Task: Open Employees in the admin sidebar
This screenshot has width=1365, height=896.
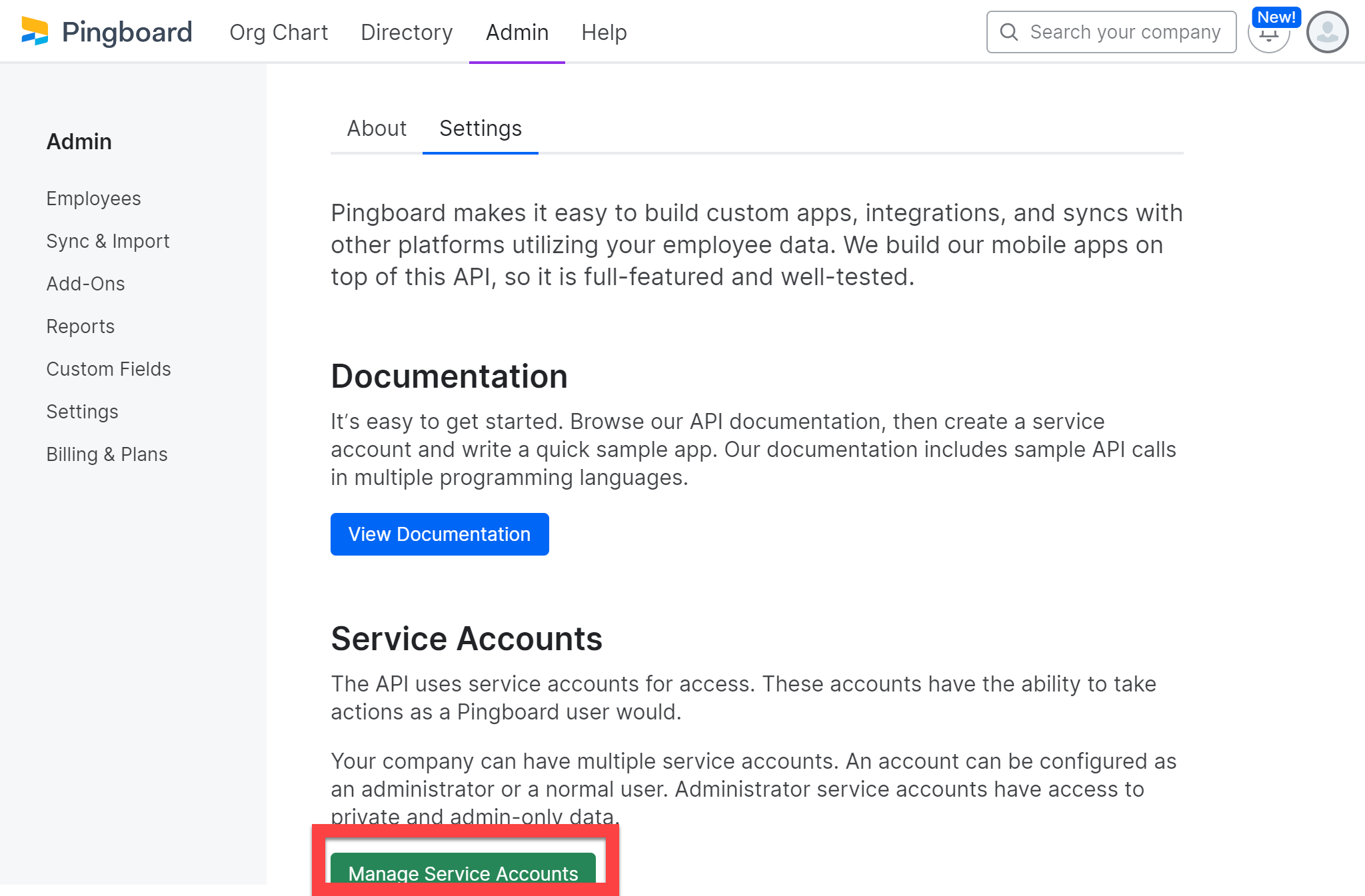Action: [93, 199]
